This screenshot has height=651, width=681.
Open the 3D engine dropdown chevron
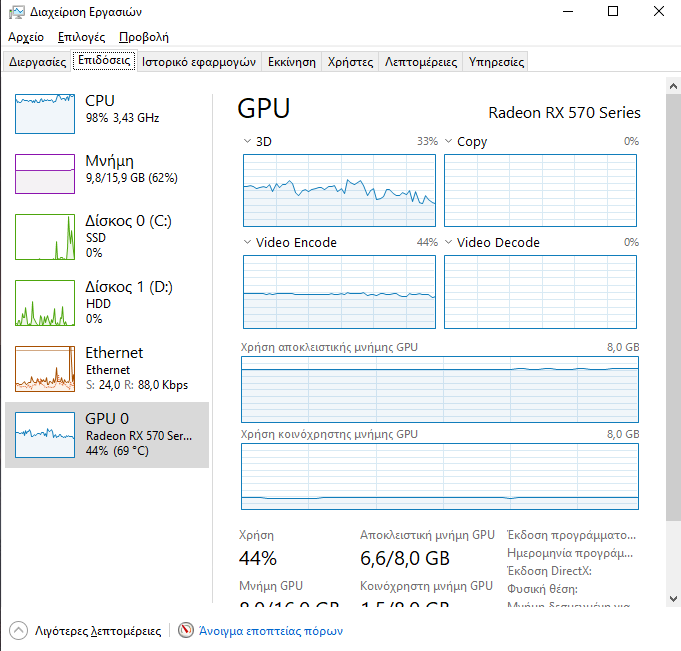tap(247, 141)
